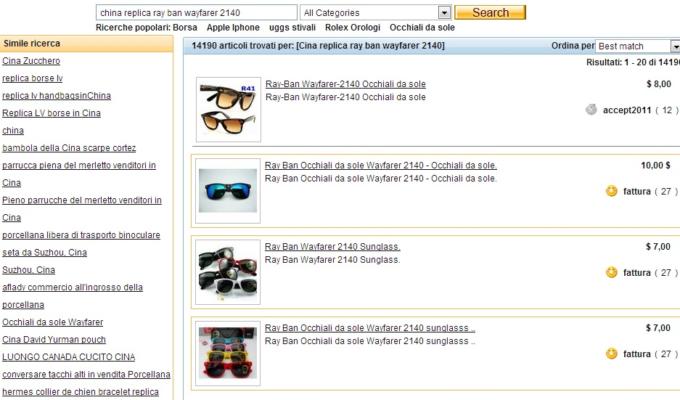View black red white sunglasses thumbnail
The image size is (680, 400).
[228, 272]
